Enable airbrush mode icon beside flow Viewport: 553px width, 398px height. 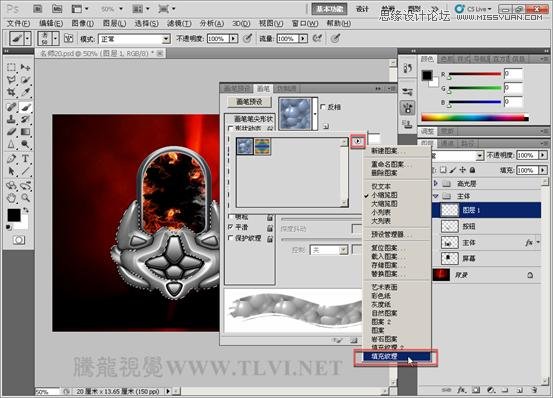pyautogui.click(x=317, y=38)
